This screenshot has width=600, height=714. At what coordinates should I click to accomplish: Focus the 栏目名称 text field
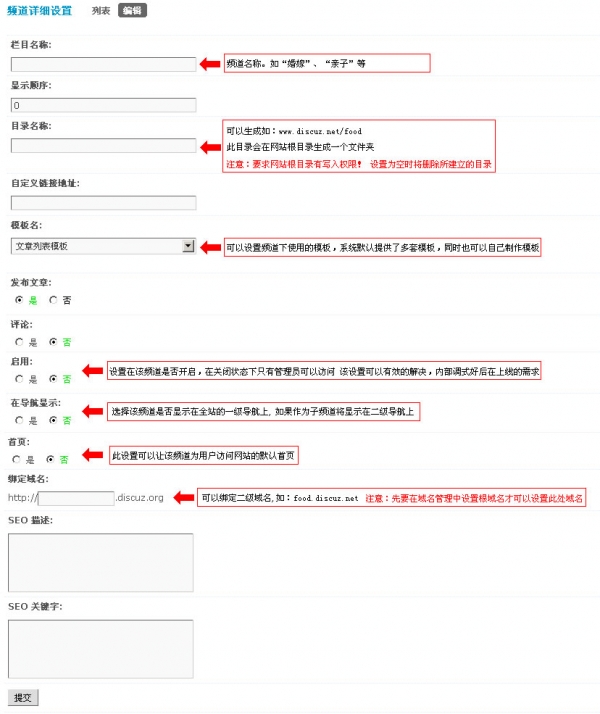point(103,64)
